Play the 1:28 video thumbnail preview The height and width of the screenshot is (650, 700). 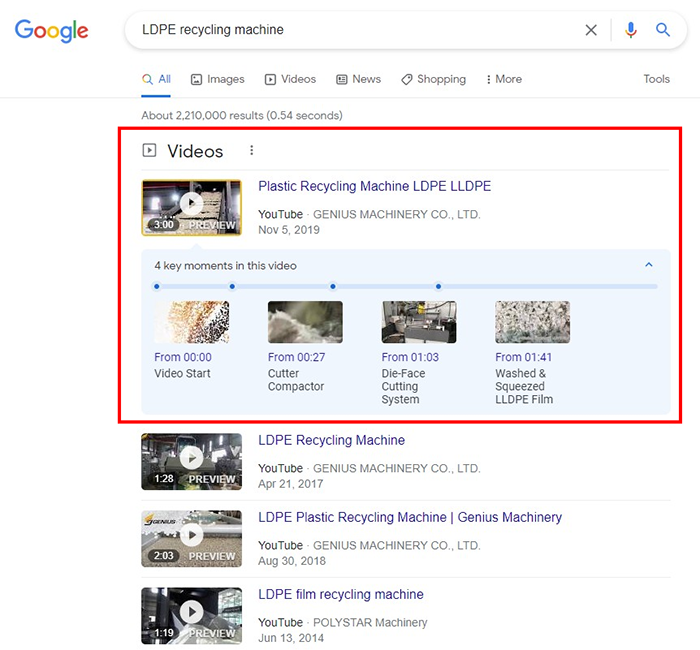[x=192, y=462]
